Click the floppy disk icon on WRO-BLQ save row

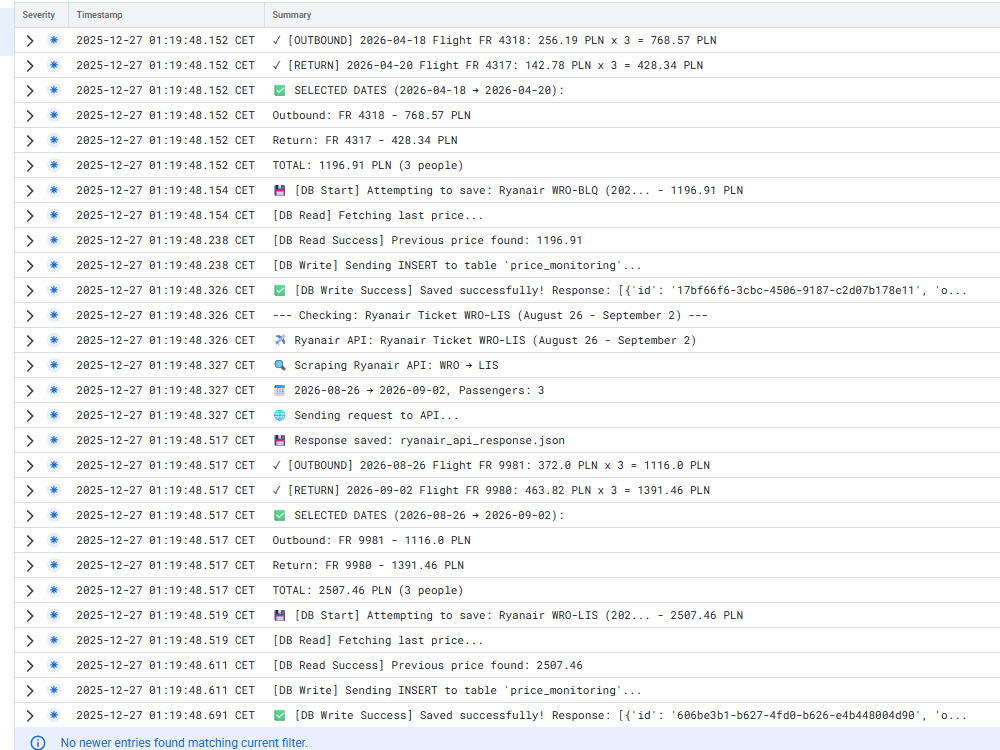pos(279,190)
